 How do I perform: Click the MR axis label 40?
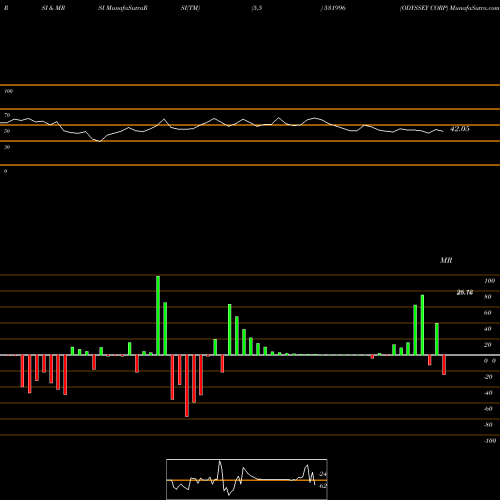488,329
